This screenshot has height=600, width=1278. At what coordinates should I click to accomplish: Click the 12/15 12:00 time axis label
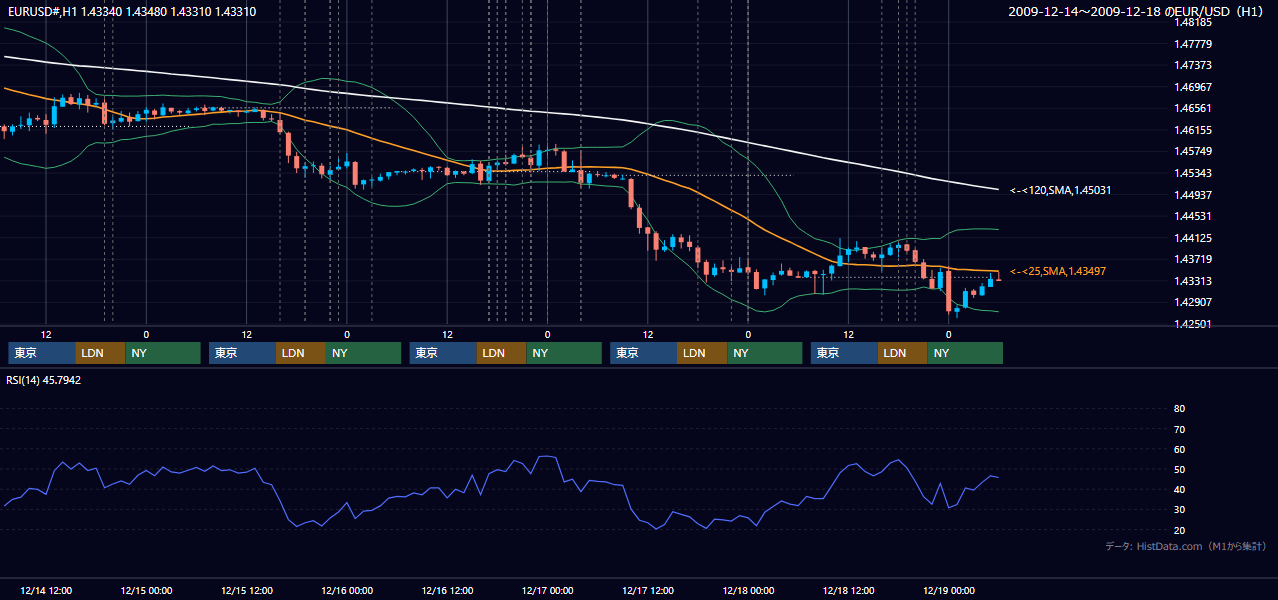tap(246, 590)
